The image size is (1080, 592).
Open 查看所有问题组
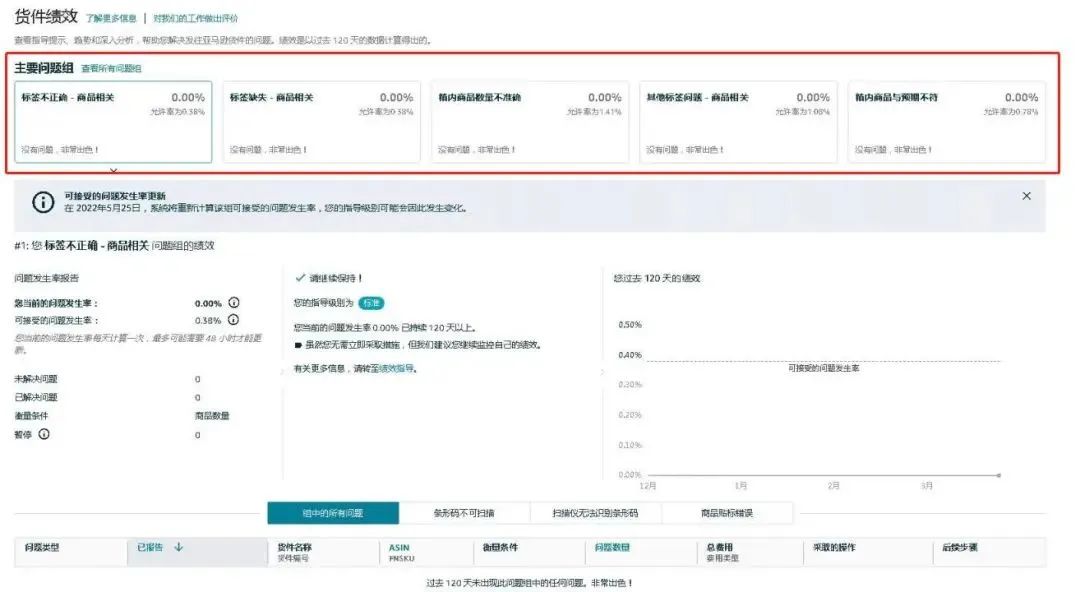(111, 70)
